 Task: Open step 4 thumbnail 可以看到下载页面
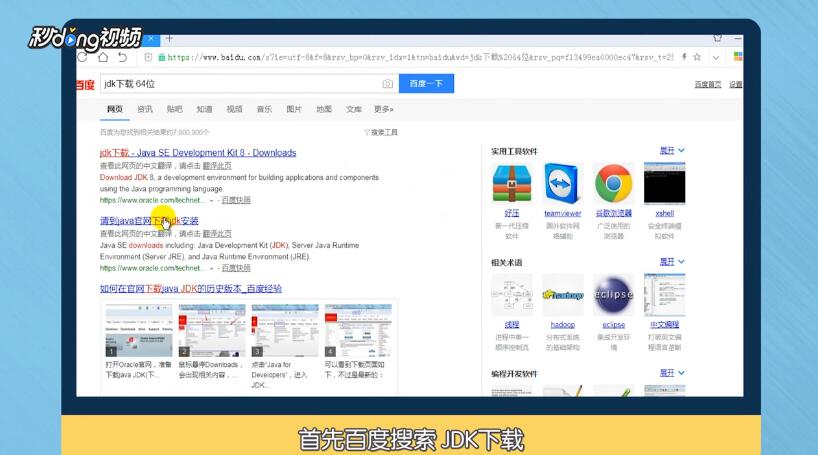point(358,330)
